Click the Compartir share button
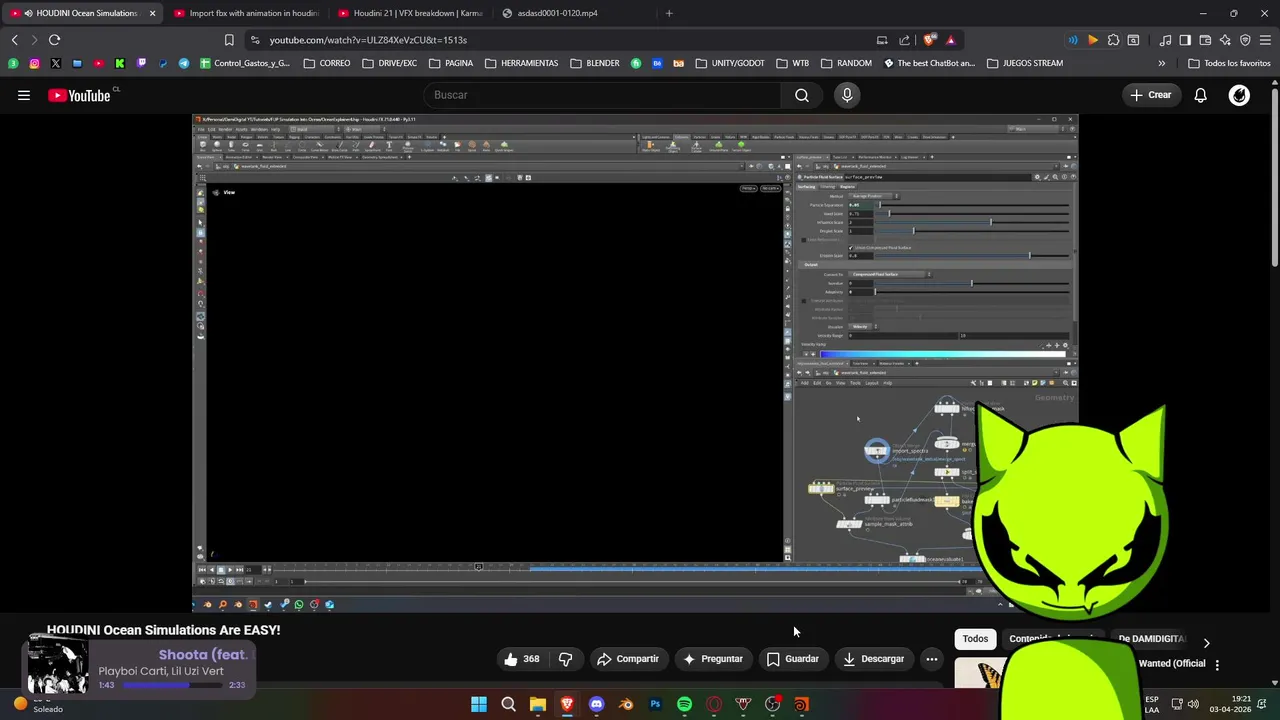The width and height of the screenshot is (1280, 720). click(x=628, y=659)
